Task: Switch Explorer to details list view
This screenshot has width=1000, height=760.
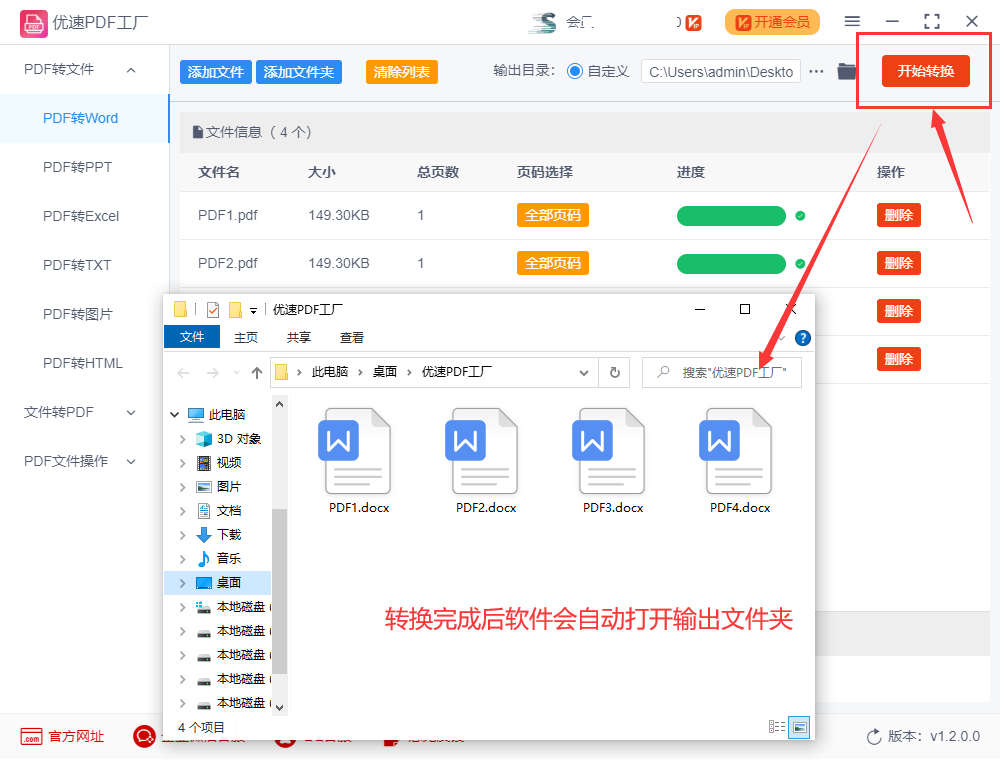Action: [777, 727]
